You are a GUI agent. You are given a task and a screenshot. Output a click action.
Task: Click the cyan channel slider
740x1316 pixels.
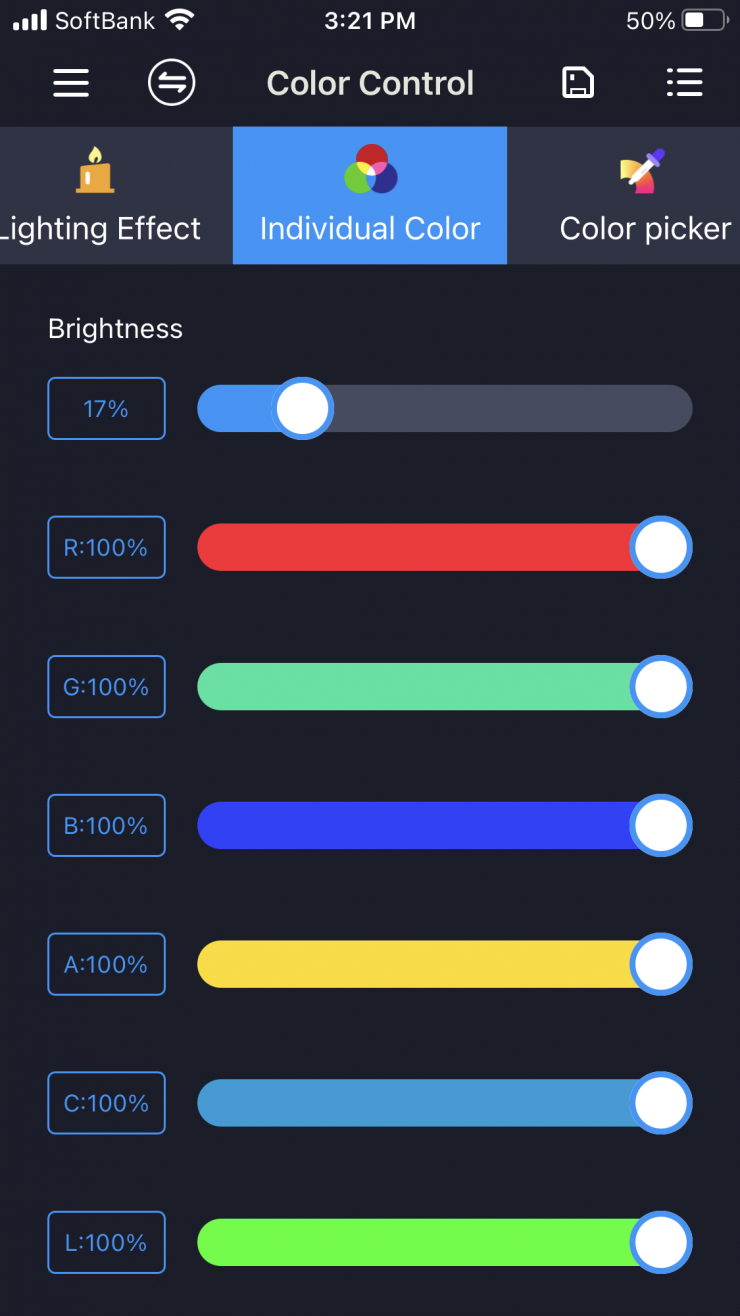click(x=420, y=1103)
